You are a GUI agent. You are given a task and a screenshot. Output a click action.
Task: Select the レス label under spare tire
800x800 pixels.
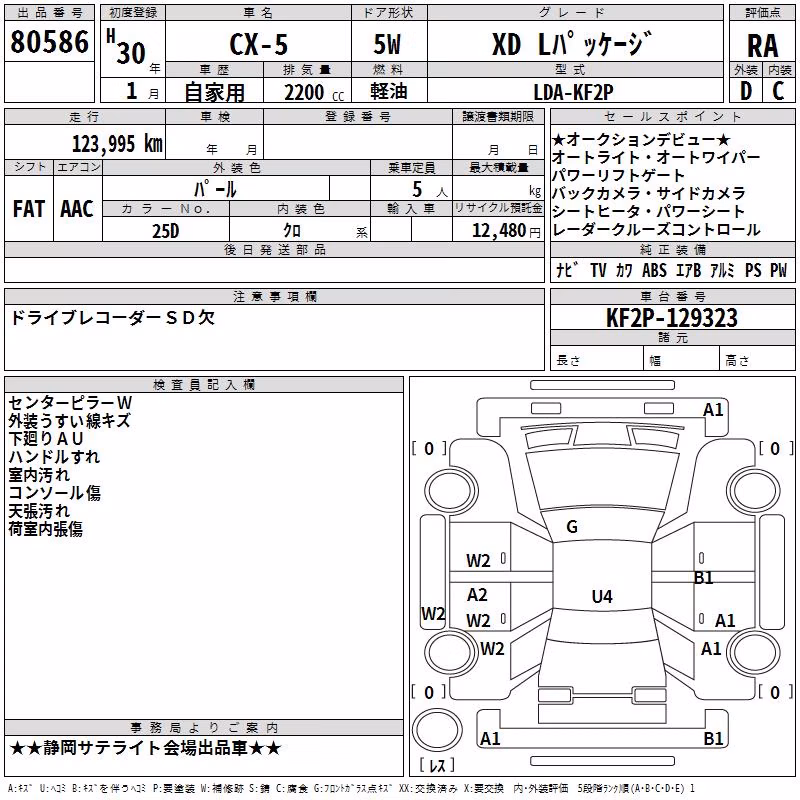click(437, 765)
